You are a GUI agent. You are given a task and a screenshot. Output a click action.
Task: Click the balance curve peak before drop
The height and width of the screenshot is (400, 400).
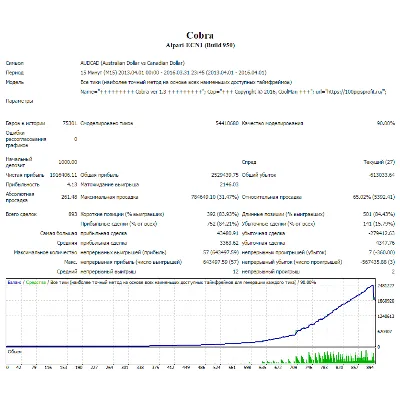point(372,286)
